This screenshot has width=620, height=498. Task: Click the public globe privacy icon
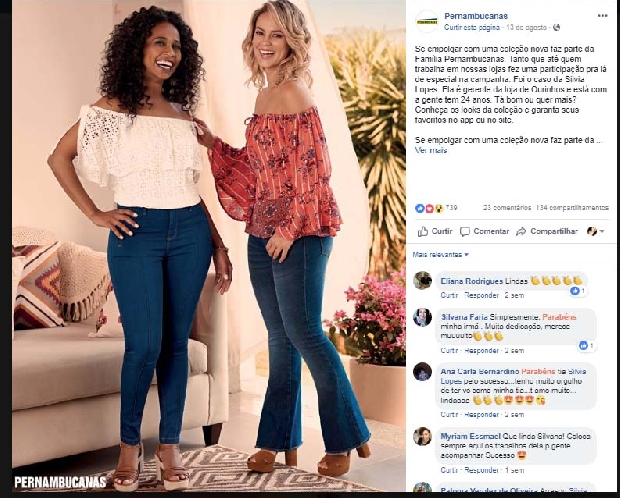point(556,28)
